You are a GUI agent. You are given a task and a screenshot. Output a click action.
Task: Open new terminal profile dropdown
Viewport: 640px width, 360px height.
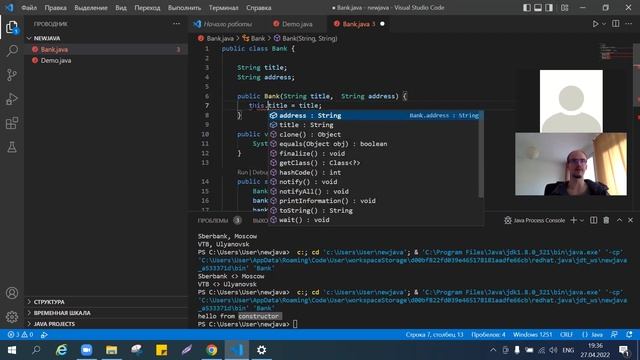(582, 220)
